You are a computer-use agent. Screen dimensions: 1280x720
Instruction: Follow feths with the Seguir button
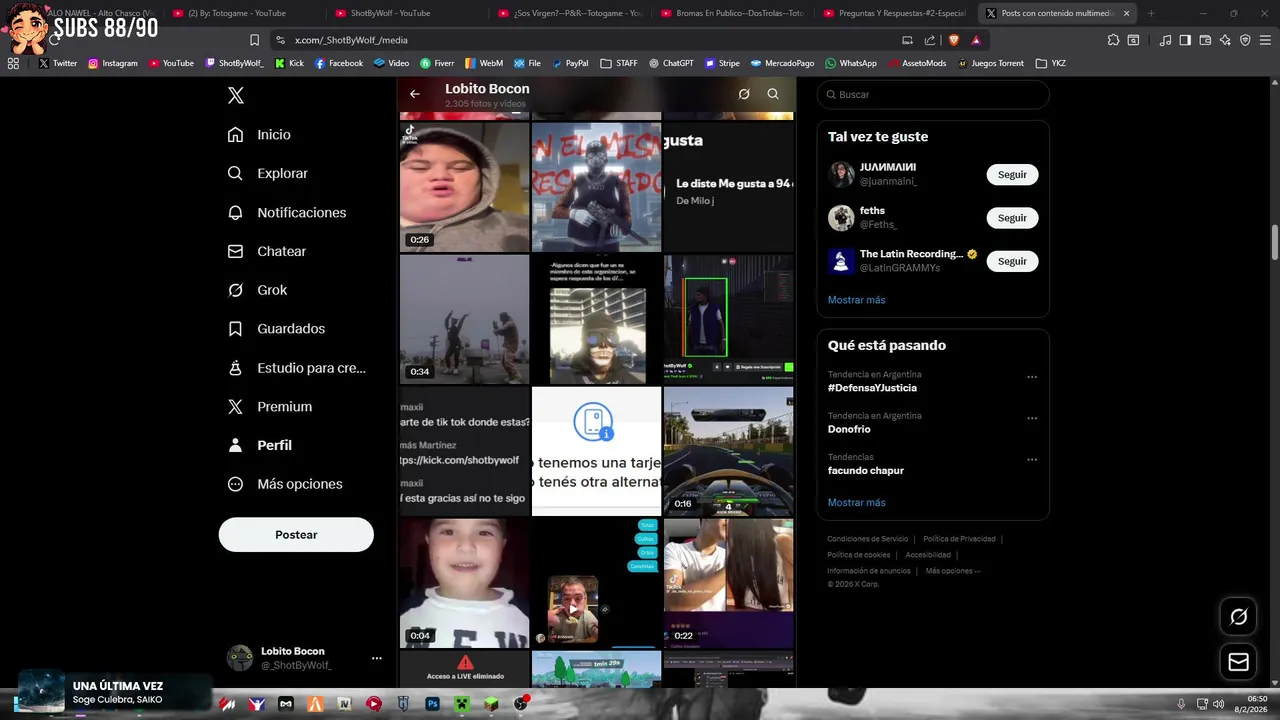[1012, 218]
